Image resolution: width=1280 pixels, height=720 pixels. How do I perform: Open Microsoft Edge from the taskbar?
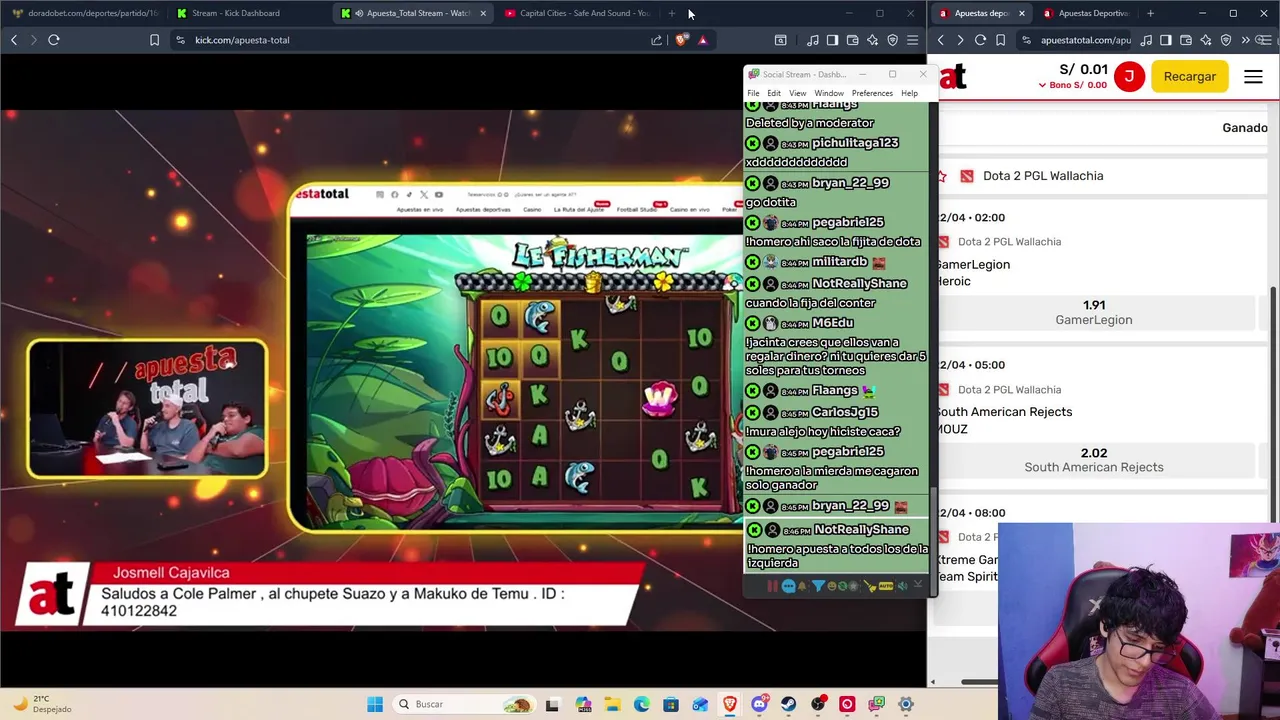(641, 704)
